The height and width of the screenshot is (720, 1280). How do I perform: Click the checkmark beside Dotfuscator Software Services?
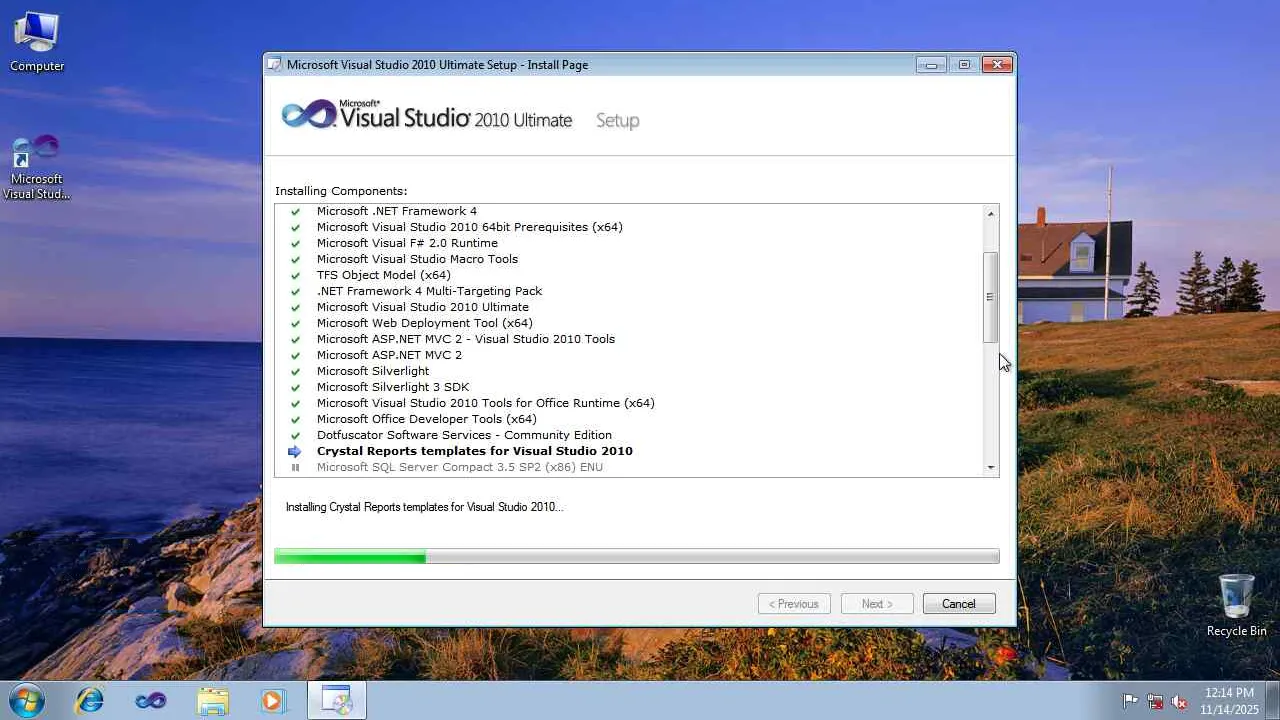point(295,436)
